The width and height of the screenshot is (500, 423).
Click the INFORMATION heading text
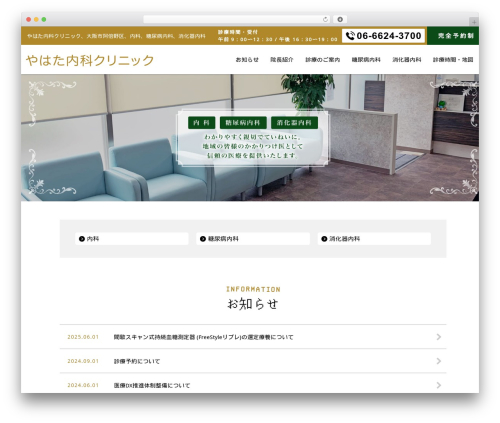[x=253, y=289]
